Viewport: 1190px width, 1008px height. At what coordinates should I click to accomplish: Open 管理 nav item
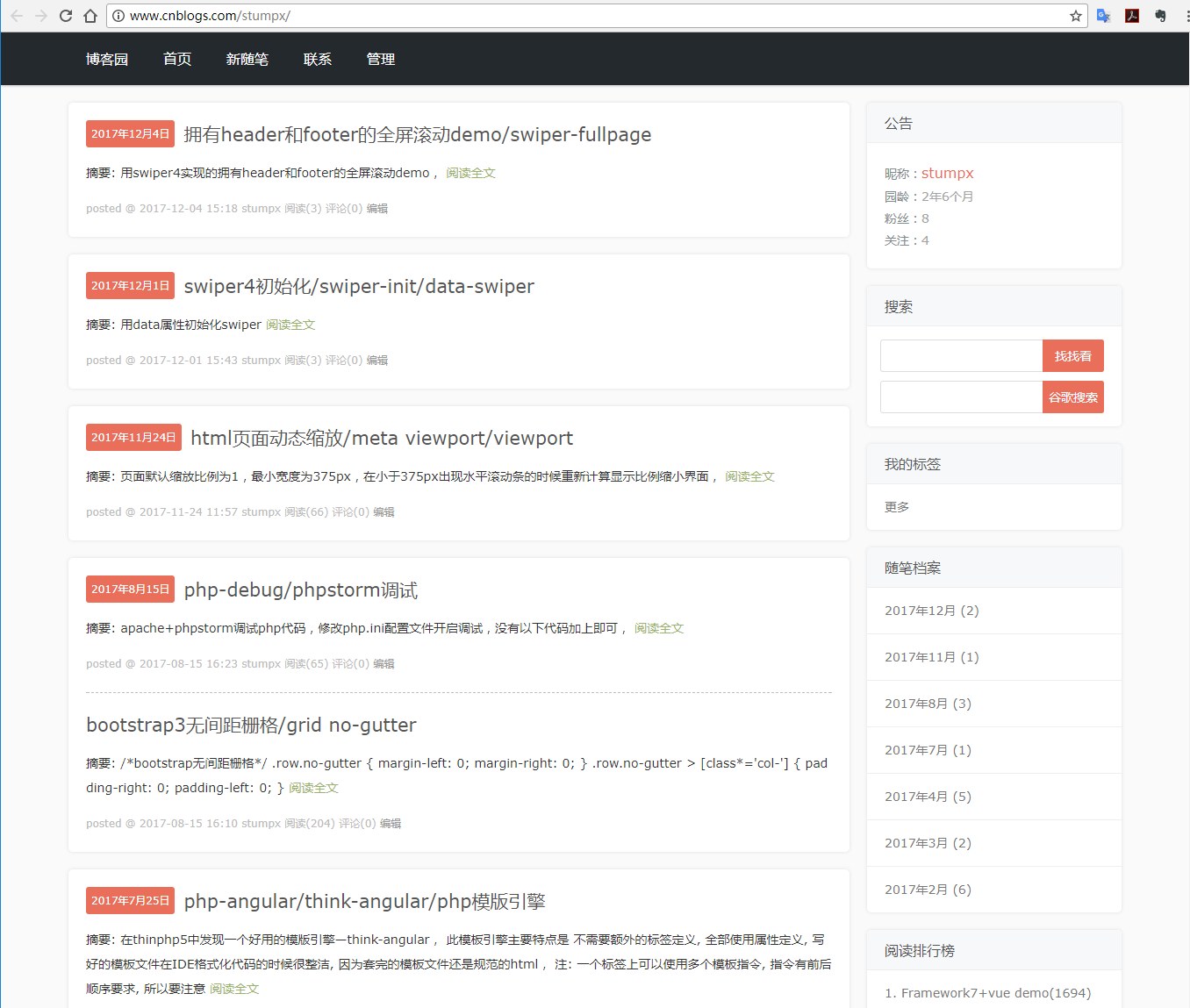click(x=381, y=59)
